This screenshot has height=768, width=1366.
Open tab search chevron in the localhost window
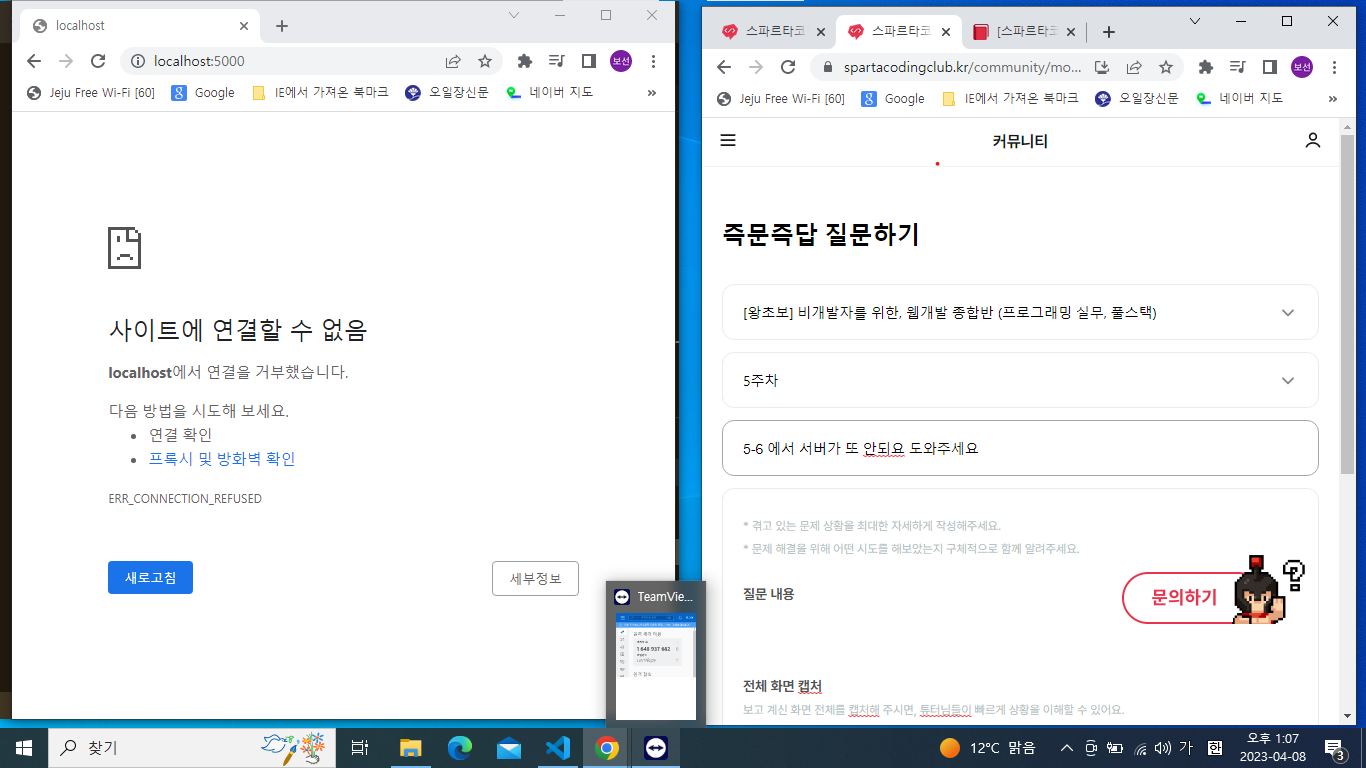[514, 15]
